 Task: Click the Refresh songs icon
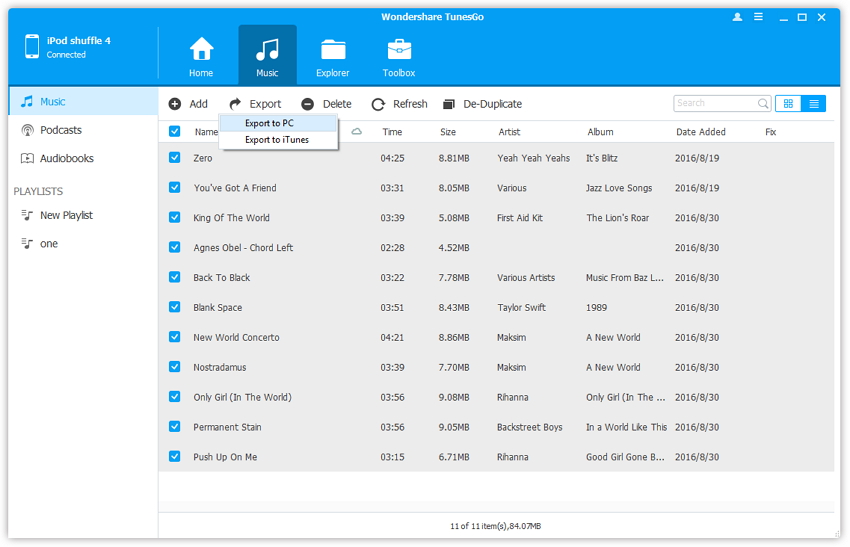(378, 104)
